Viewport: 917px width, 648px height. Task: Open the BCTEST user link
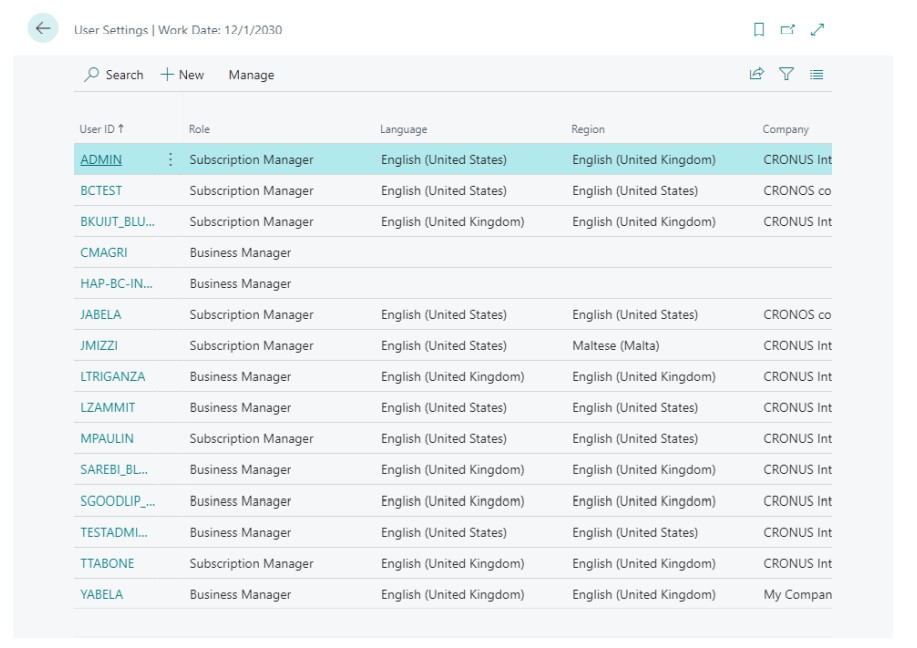(101, 191)
